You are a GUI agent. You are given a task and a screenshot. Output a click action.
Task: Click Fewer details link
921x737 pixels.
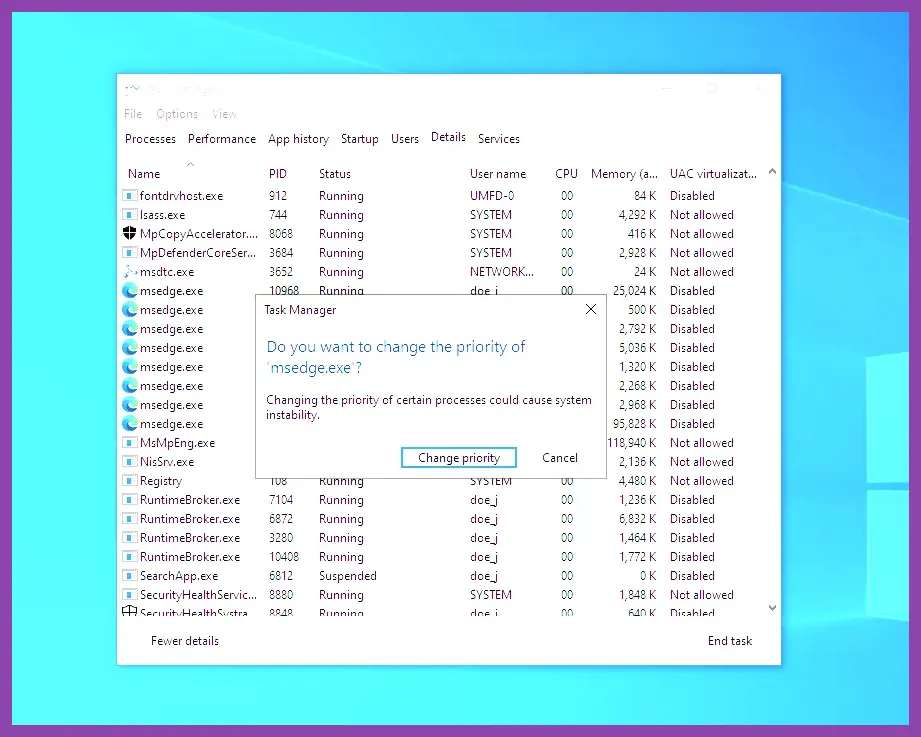[184, 641]
